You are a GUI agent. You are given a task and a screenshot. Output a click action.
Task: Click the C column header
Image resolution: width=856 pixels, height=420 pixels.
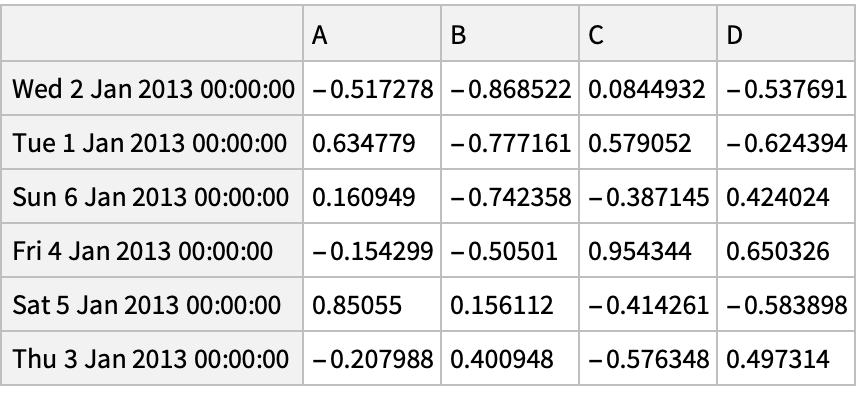(x=649, y=36)
